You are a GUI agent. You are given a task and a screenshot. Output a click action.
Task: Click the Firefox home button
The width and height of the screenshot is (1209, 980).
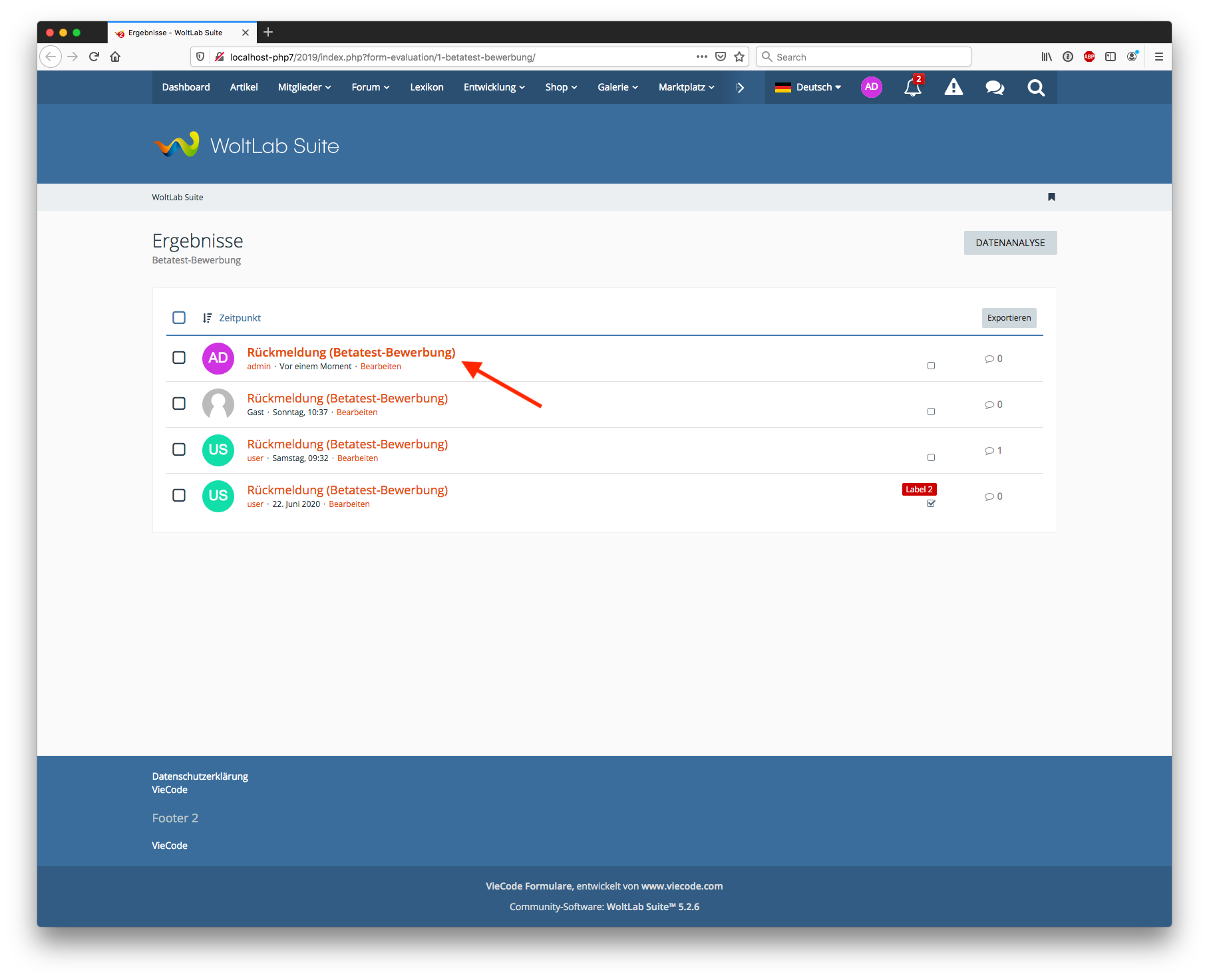point(115,57)
